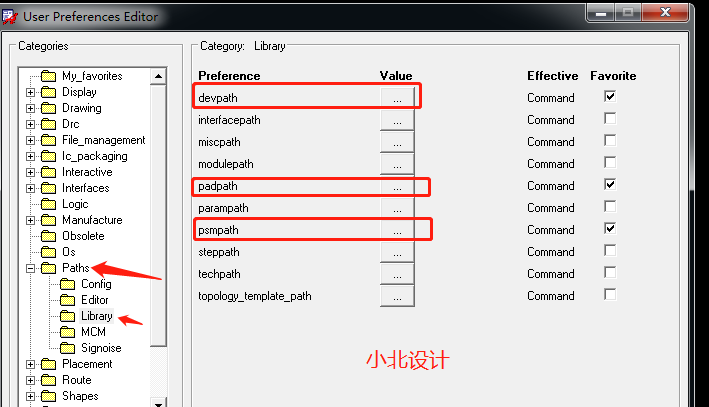Select the MCM folder icon
Screen dimensions: 709x407
pos(68,332)
